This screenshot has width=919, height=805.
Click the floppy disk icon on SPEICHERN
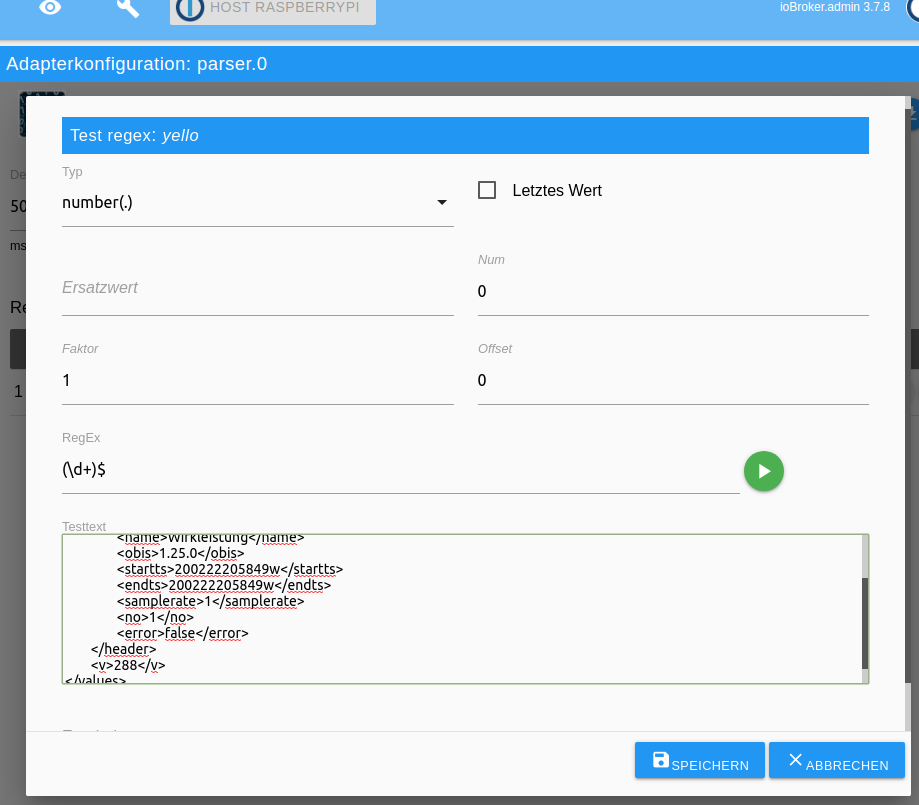tap(661, 760)
